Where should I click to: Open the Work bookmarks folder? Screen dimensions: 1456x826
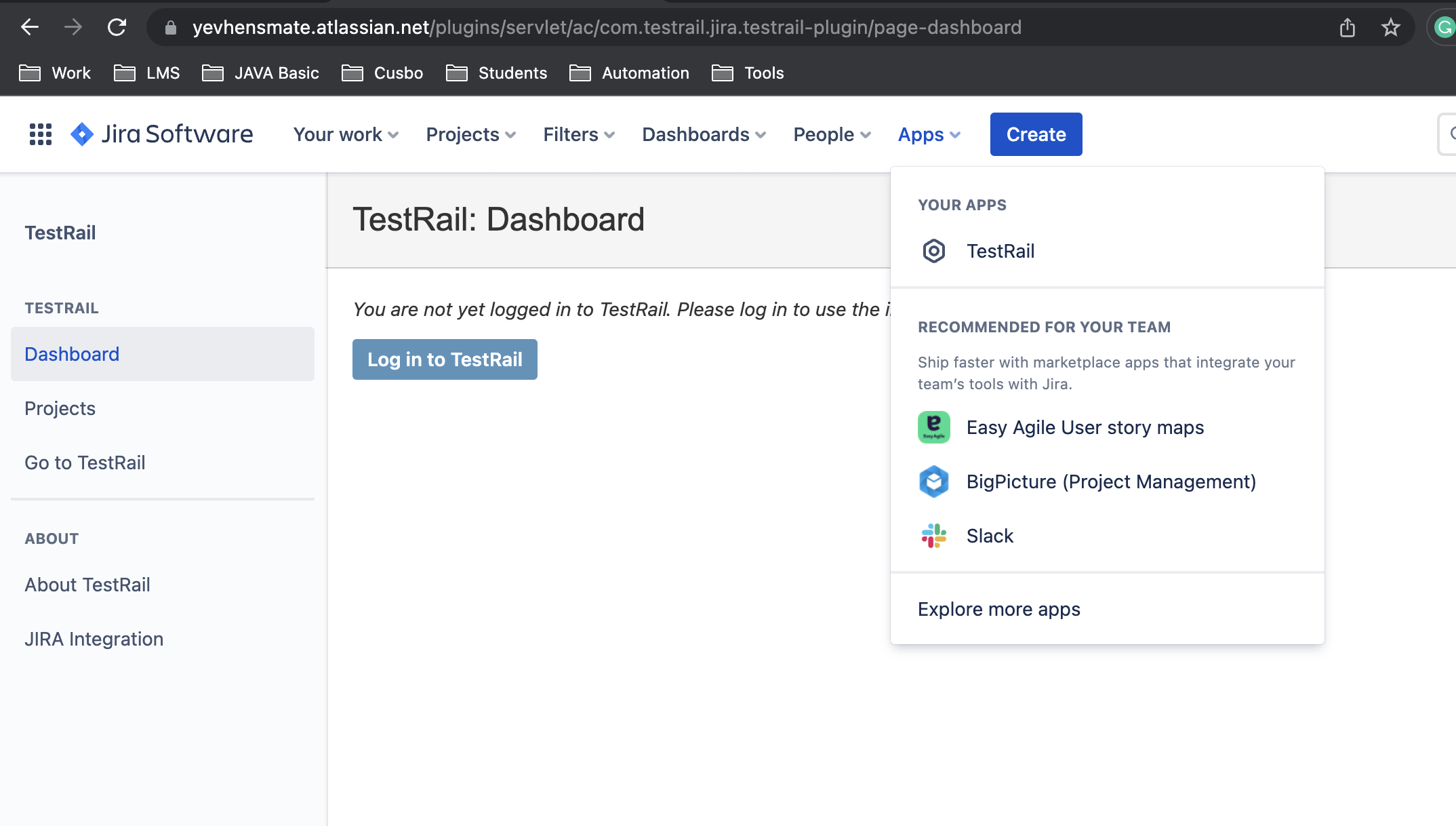55,73
